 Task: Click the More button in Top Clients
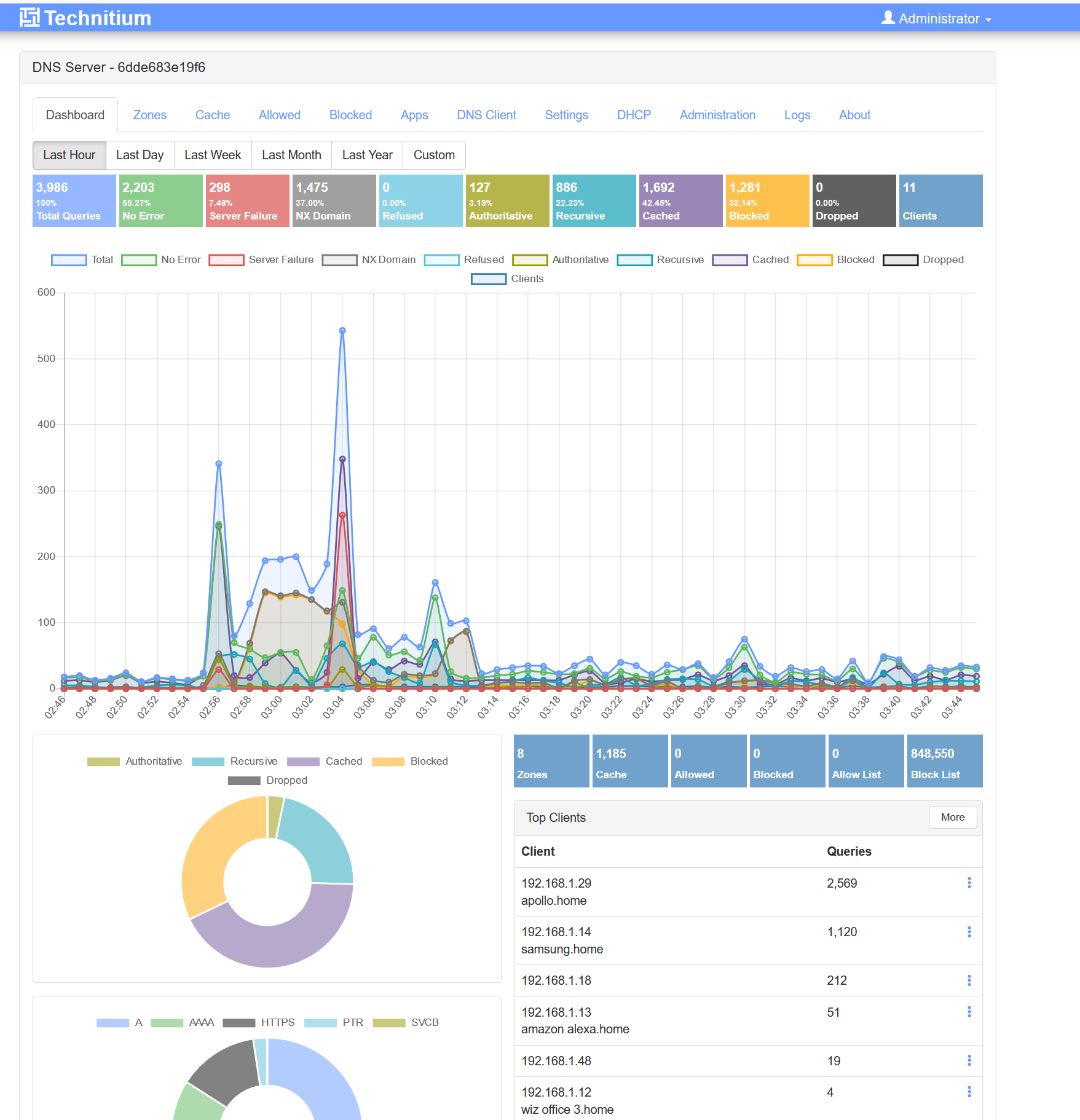953,817
